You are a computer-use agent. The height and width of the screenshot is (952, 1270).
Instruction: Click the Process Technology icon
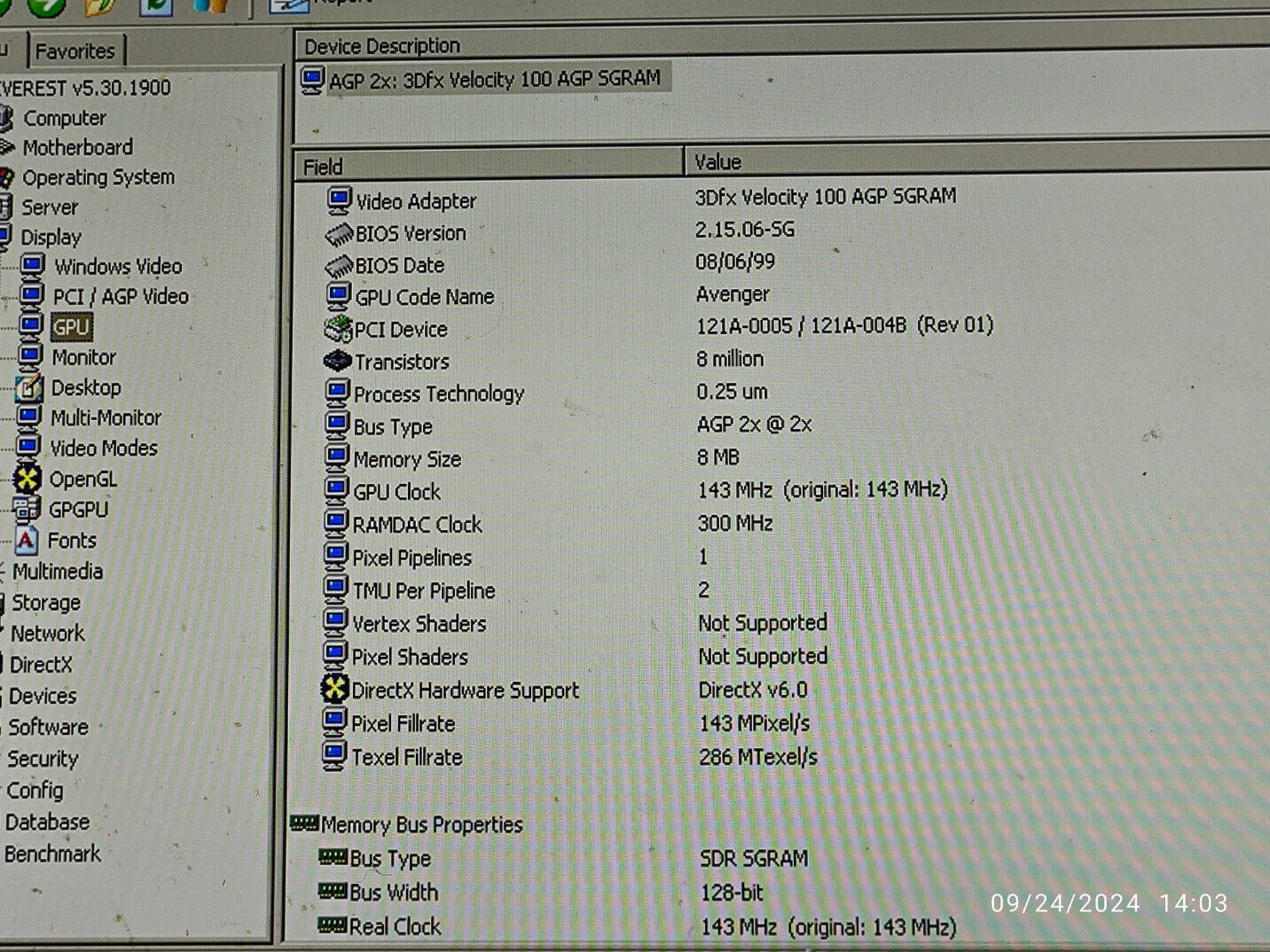click(337, 394)
